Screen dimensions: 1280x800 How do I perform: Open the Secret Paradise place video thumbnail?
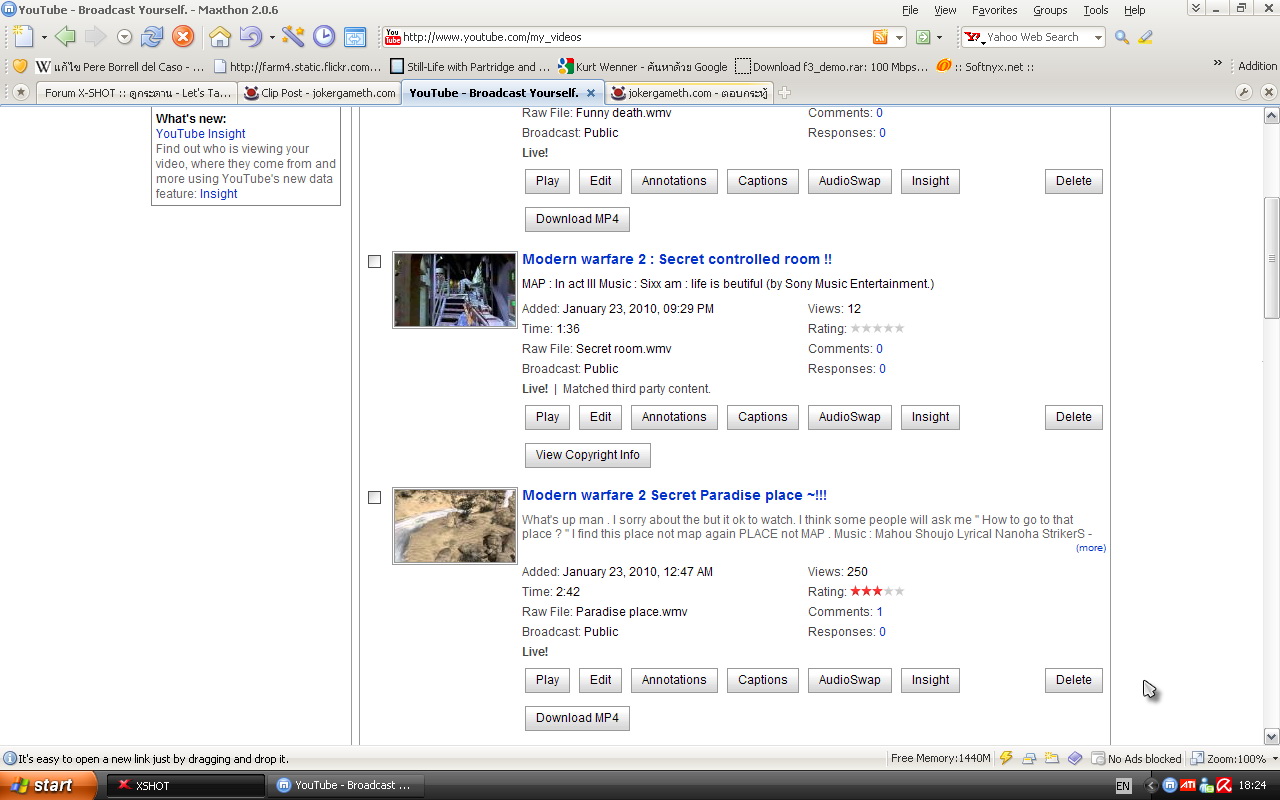point(455,526)
